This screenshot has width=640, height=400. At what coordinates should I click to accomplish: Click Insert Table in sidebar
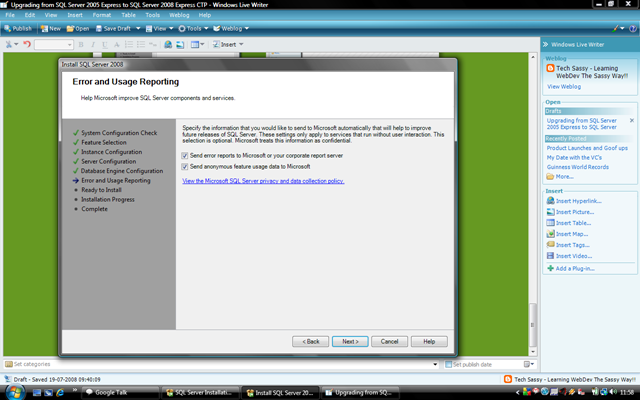(x=569, y=223)
